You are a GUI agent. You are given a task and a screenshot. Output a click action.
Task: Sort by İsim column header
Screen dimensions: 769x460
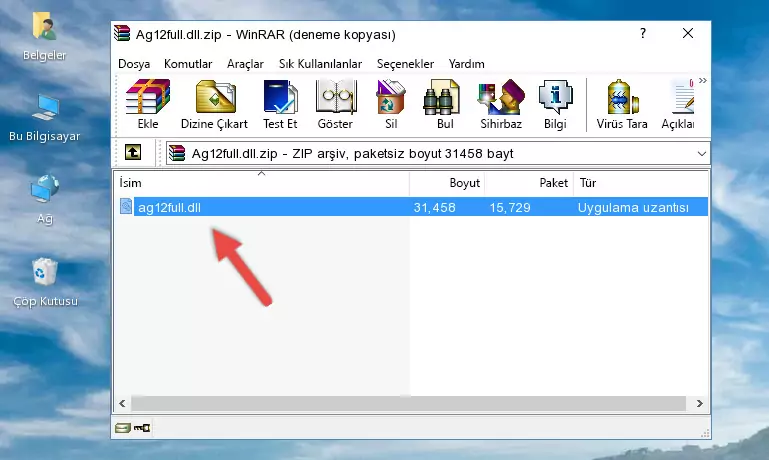click(x=262, y=183)
